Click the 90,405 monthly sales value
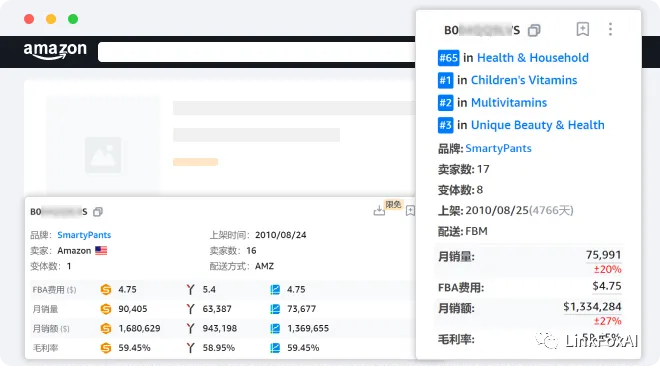 (133, 309)
